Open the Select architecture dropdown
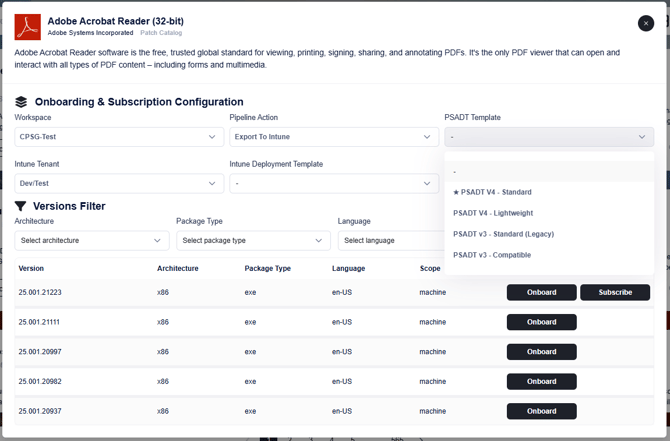Image resolution: width=670 pixels, height=441 pixels. tap(92, 241)
